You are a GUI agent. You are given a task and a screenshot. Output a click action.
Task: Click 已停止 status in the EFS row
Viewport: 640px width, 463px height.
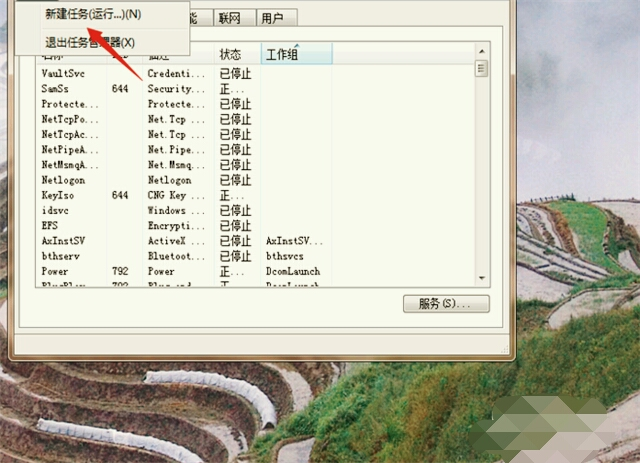[235, 226]
